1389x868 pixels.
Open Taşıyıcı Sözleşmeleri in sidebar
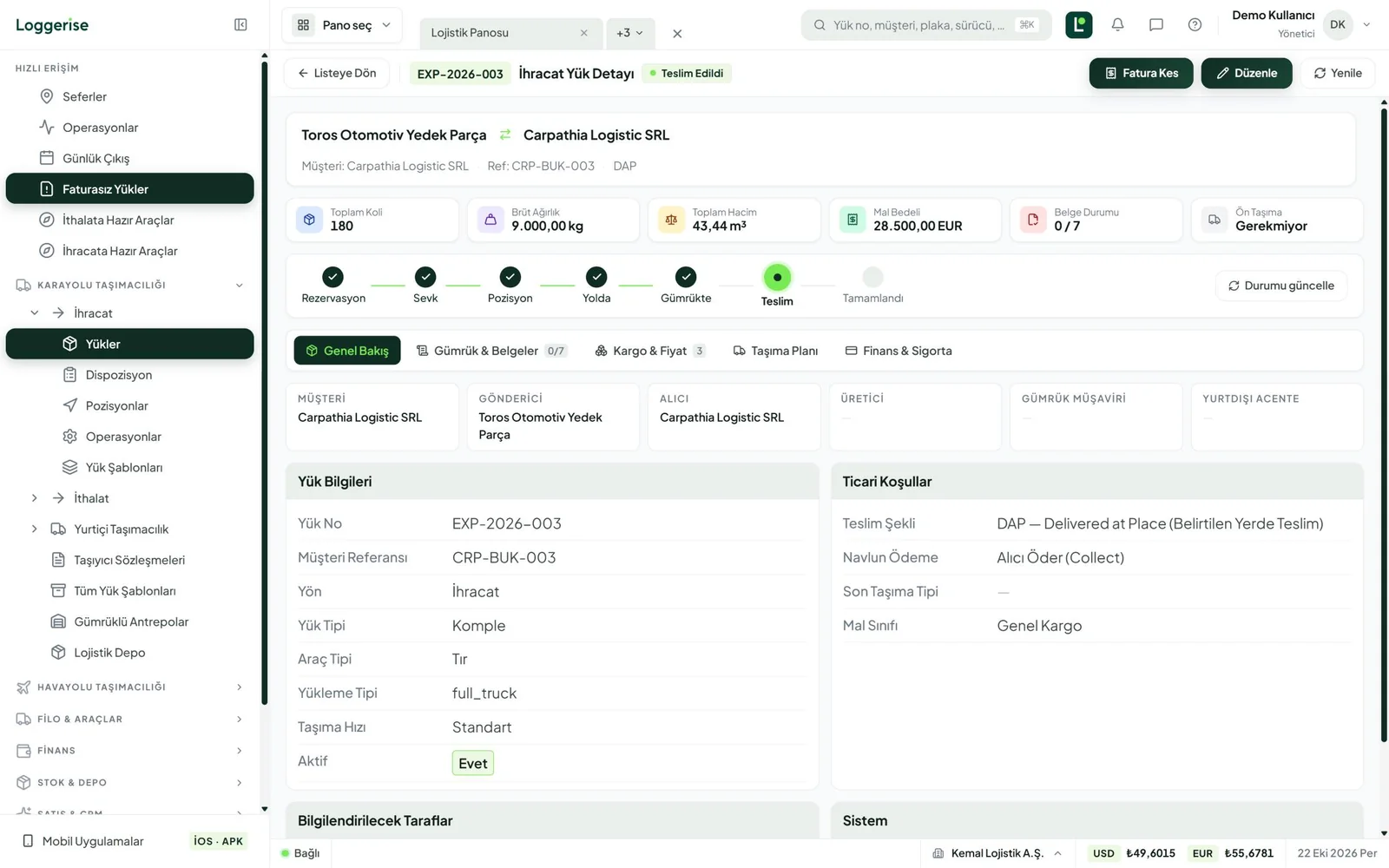pos(130,560)
